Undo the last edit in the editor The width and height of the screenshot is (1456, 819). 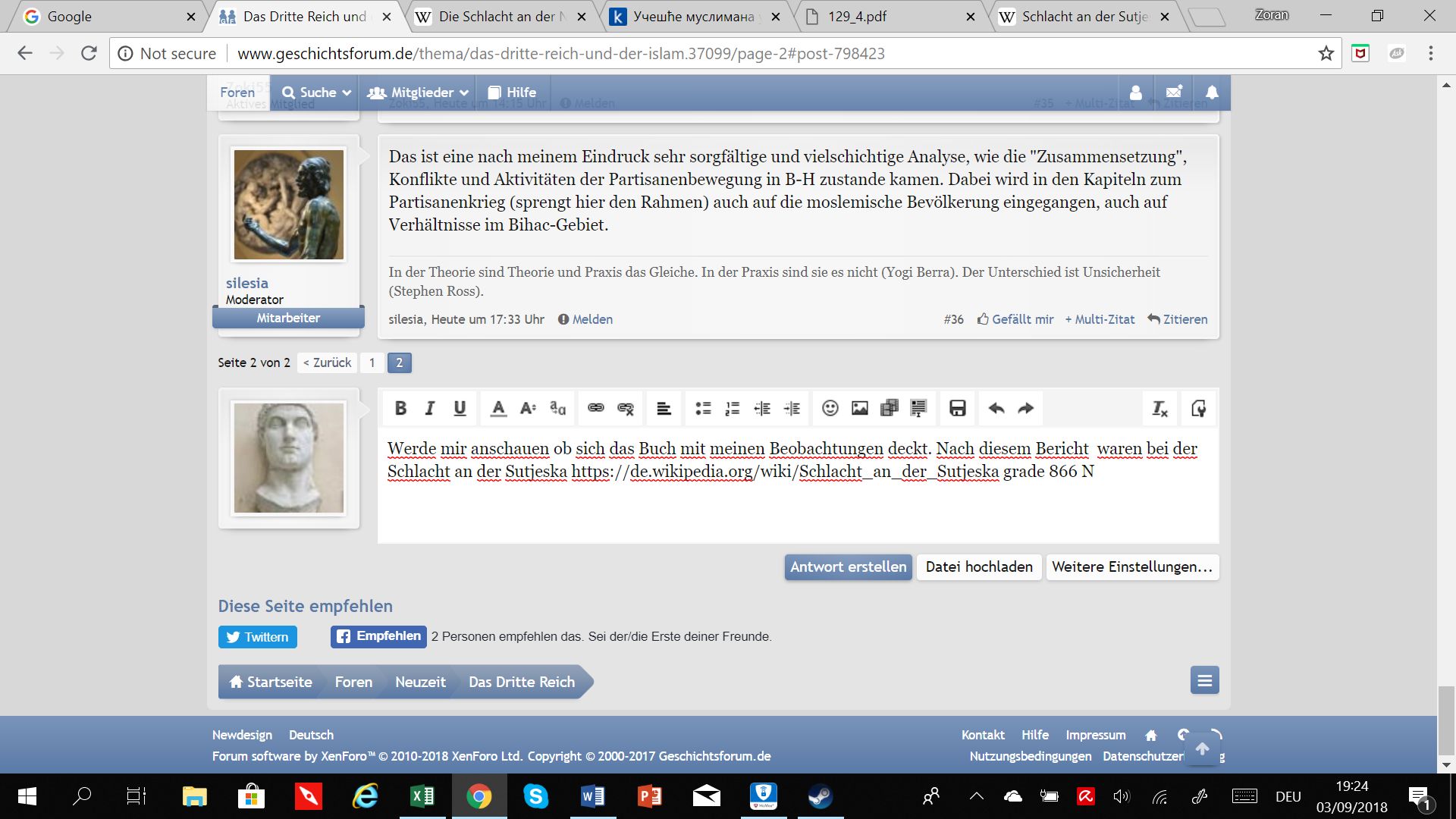coord(996,409)
